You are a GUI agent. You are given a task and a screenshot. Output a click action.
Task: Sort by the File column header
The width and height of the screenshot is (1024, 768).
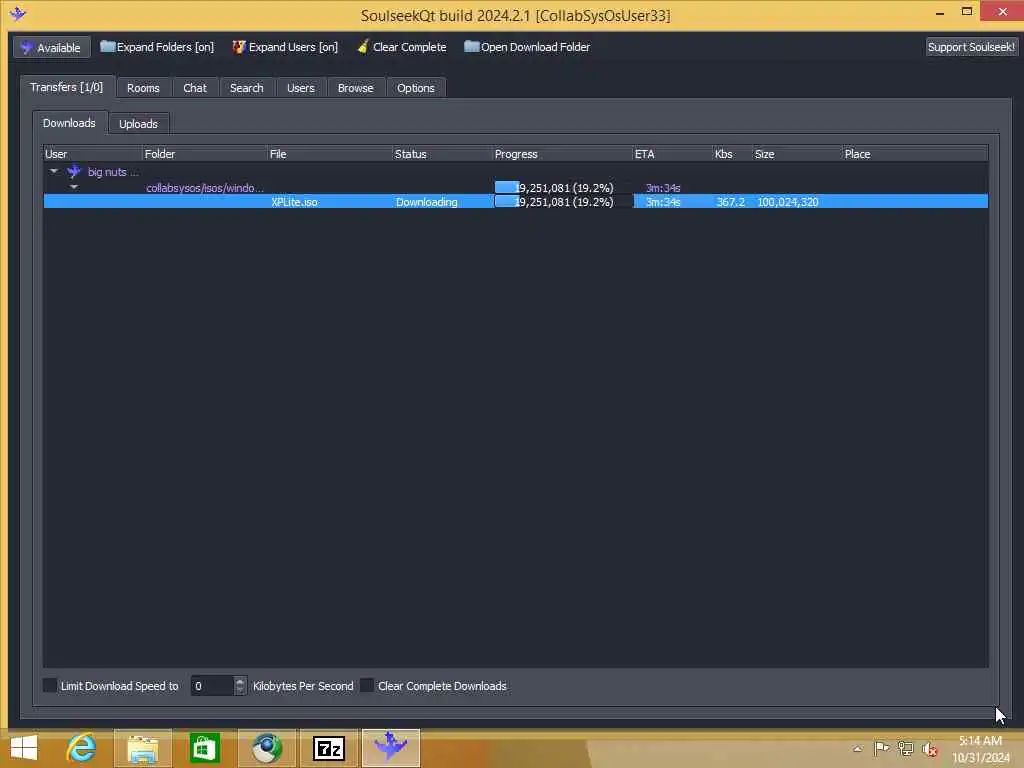point(330,154)
